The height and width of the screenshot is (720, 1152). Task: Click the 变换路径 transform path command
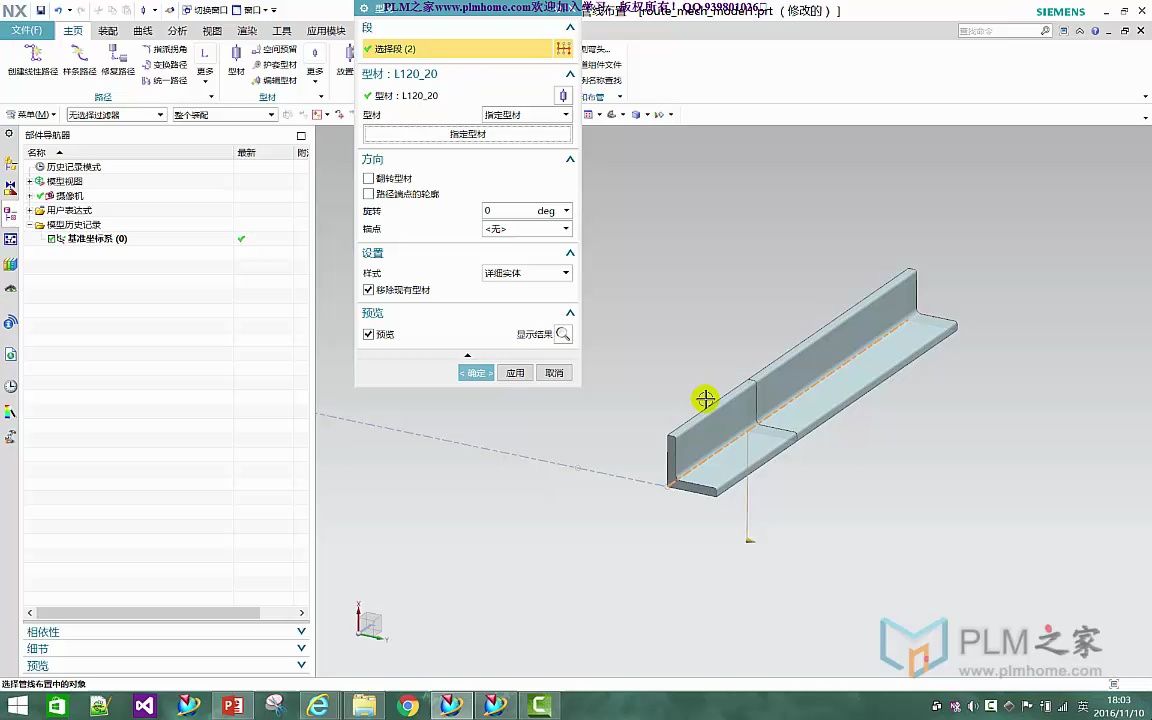pyautogui.click(x=165, y=65)
